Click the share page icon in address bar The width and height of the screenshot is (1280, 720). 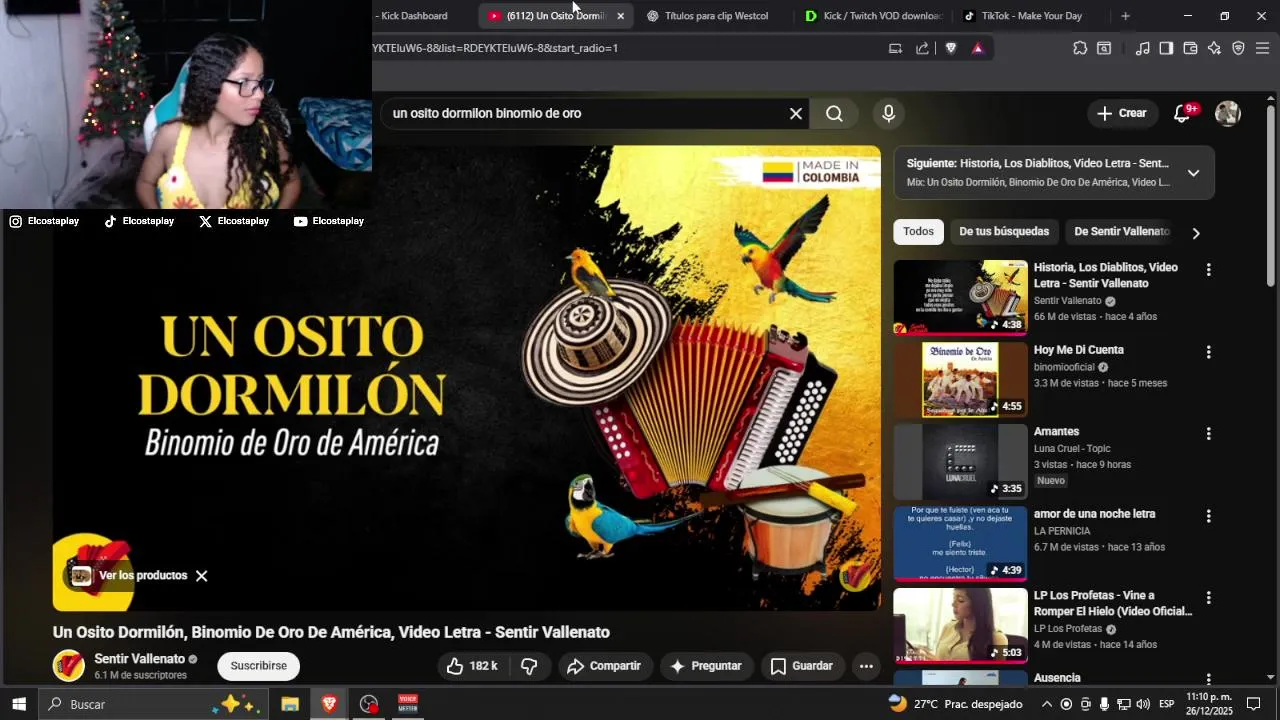(922, 48)
